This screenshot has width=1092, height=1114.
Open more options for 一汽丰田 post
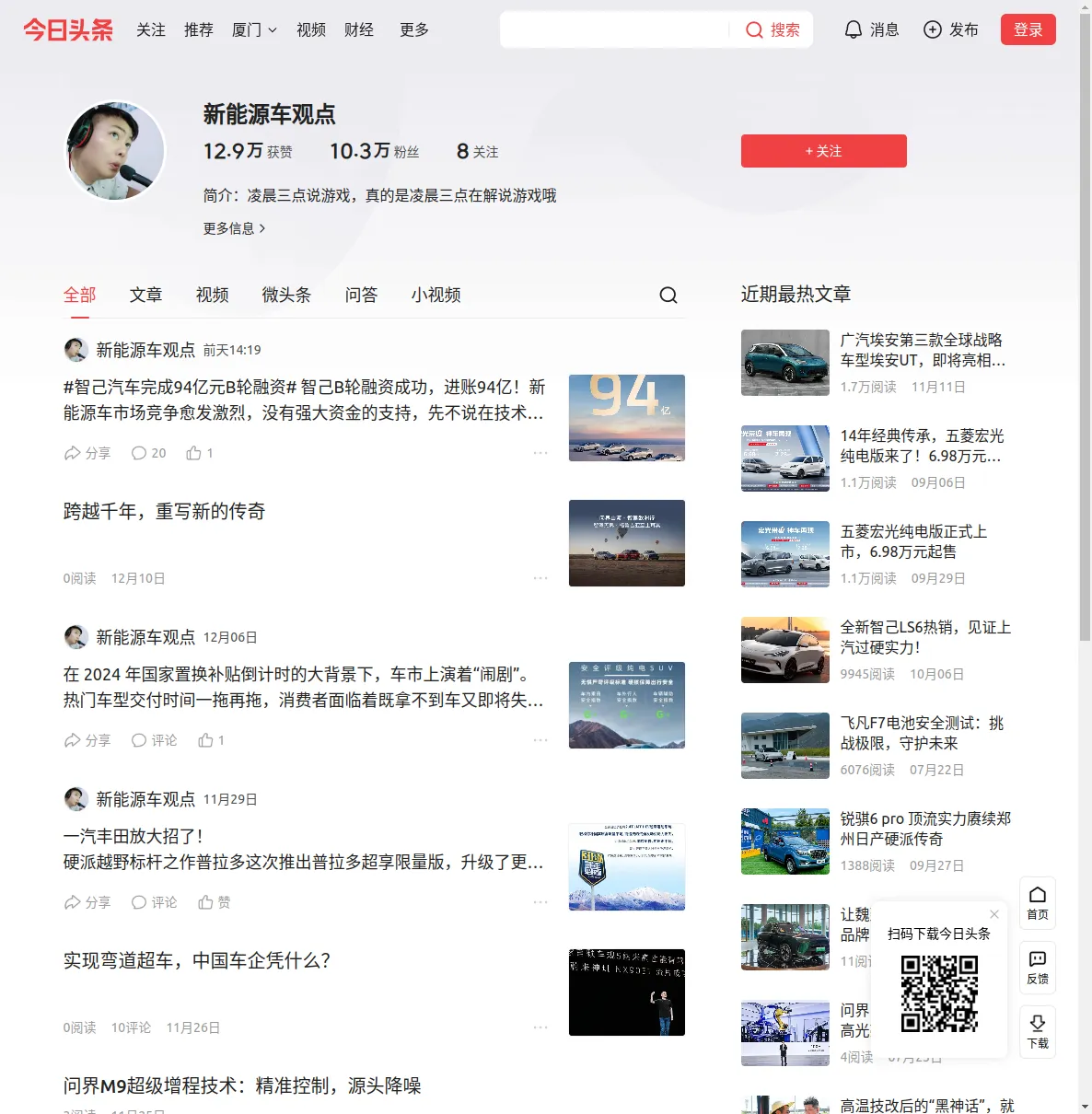(x=540, y=902)
